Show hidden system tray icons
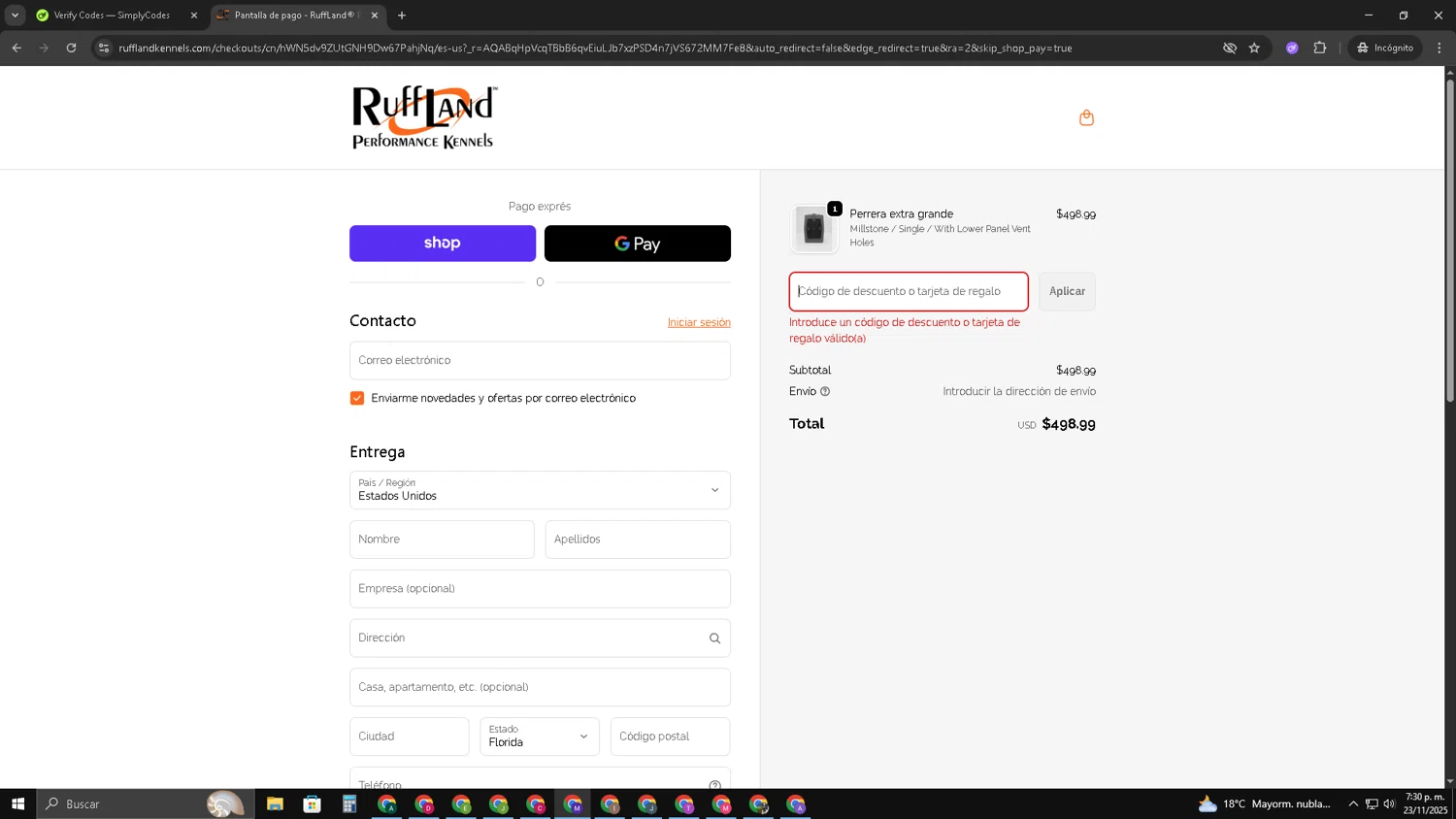This screenshot has width=1456, height=819. [x=1353, y=803]
